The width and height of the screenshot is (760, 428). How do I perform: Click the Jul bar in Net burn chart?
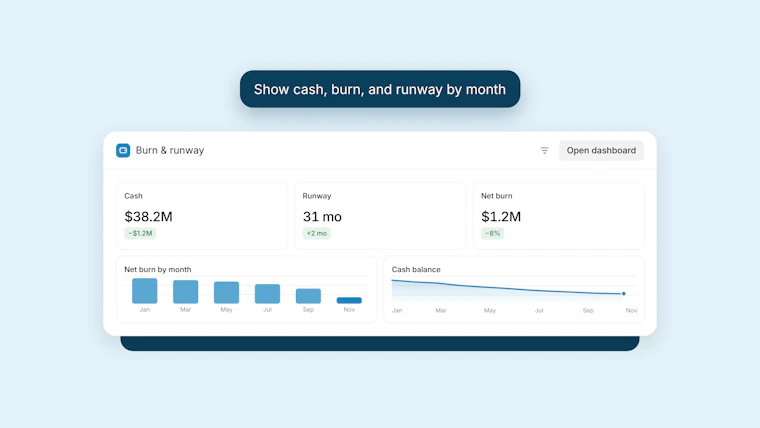point(268,294)
